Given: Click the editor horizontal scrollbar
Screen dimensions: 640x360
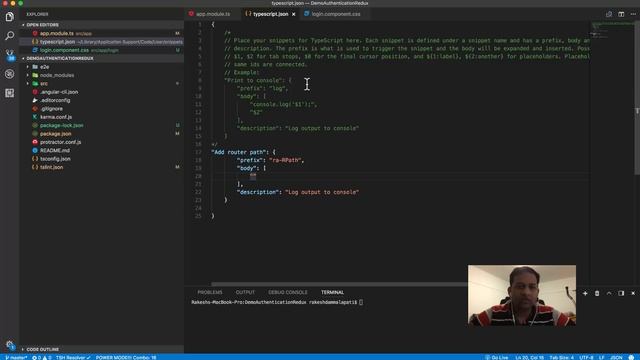Looking at the screenshot, I should coord(340,284).
